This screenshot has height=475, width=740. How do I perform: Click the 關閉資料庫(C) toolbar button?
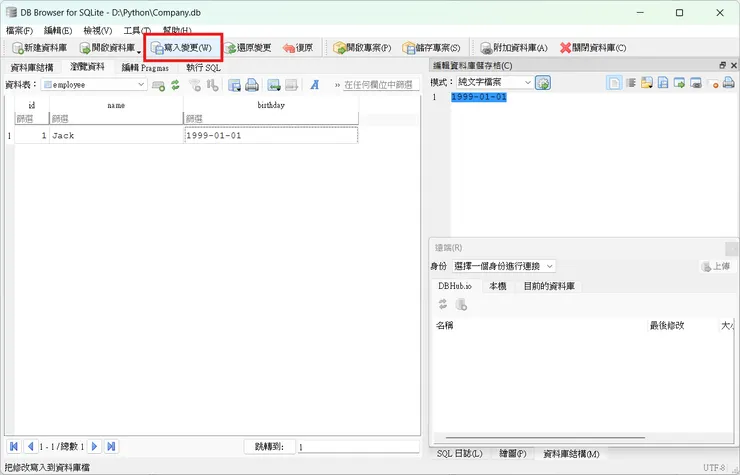[593, 48]
